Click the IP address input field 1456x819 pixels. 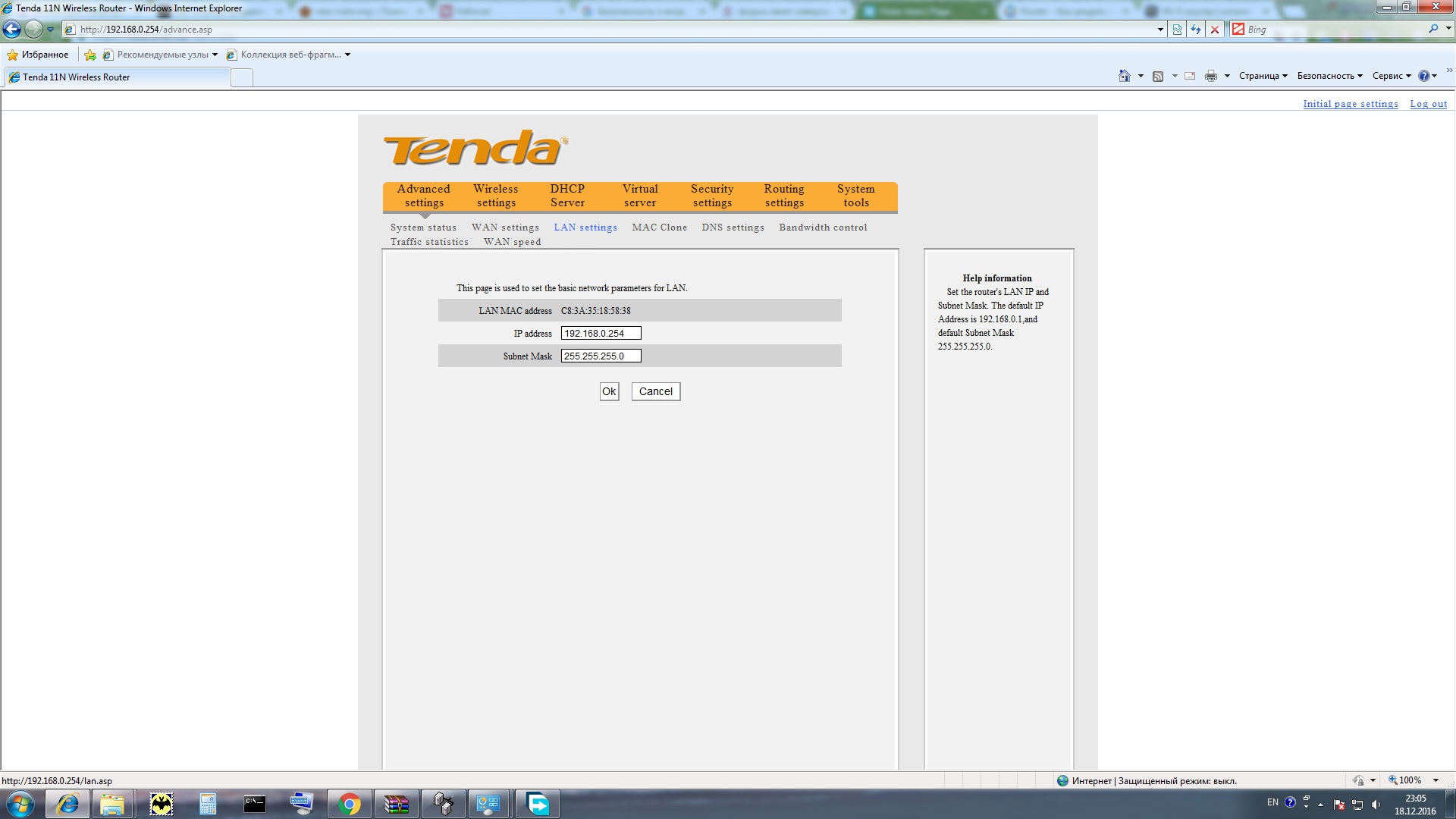point(601,334)
